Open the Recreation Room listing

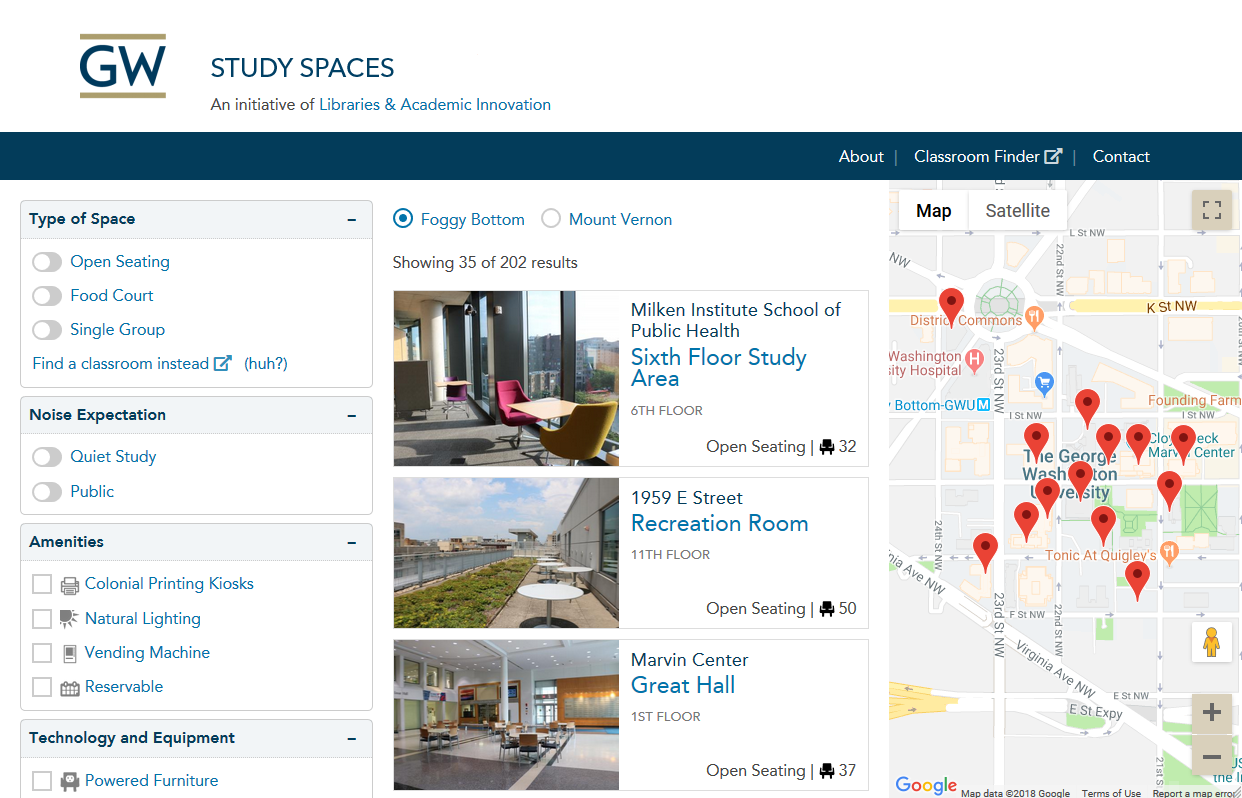(x=720, y=524)
